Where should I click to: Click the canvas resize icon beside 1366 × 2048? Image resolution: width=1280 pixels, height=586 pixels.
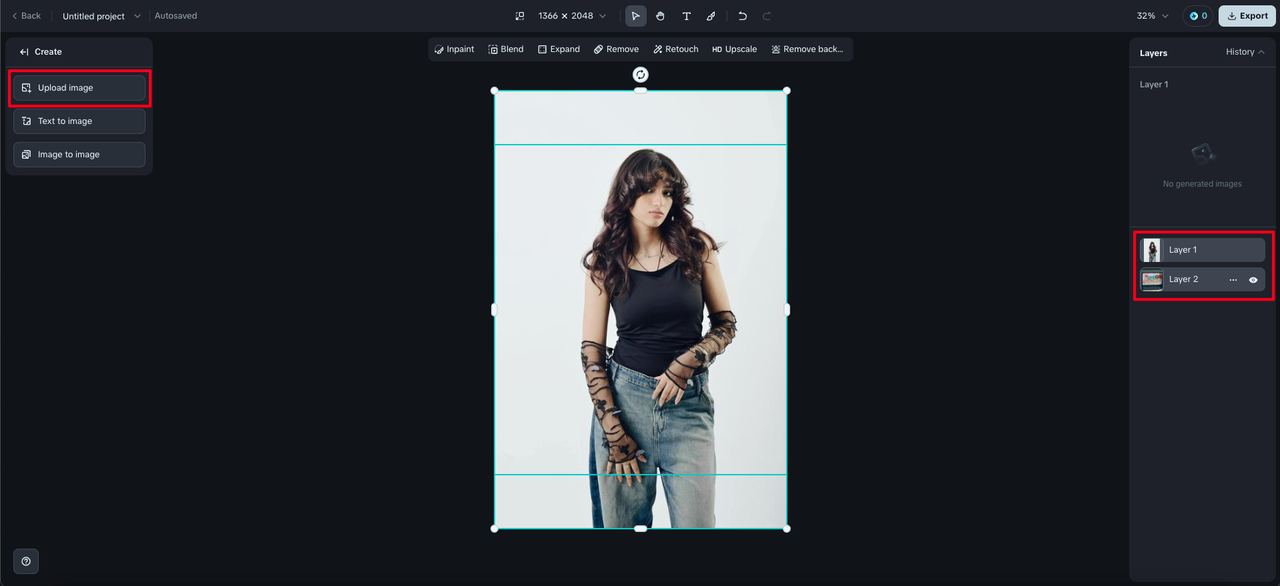[520, 16]
